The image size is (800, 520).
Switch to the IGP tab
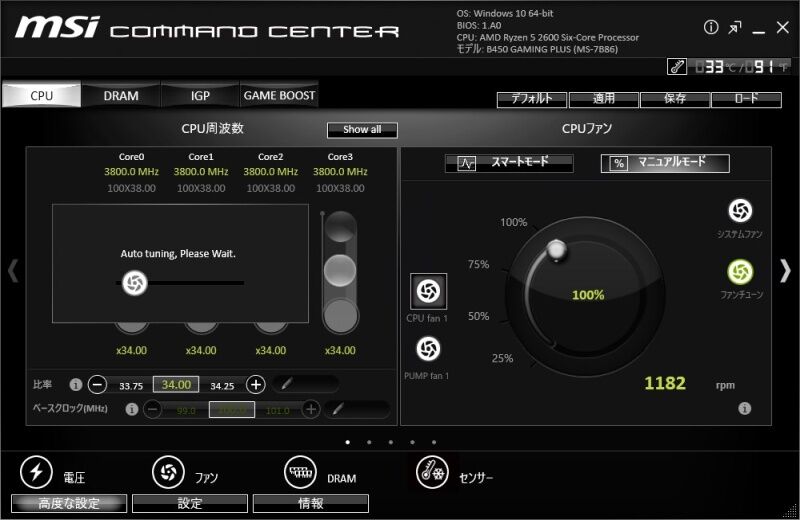click(x=200, y=95)
